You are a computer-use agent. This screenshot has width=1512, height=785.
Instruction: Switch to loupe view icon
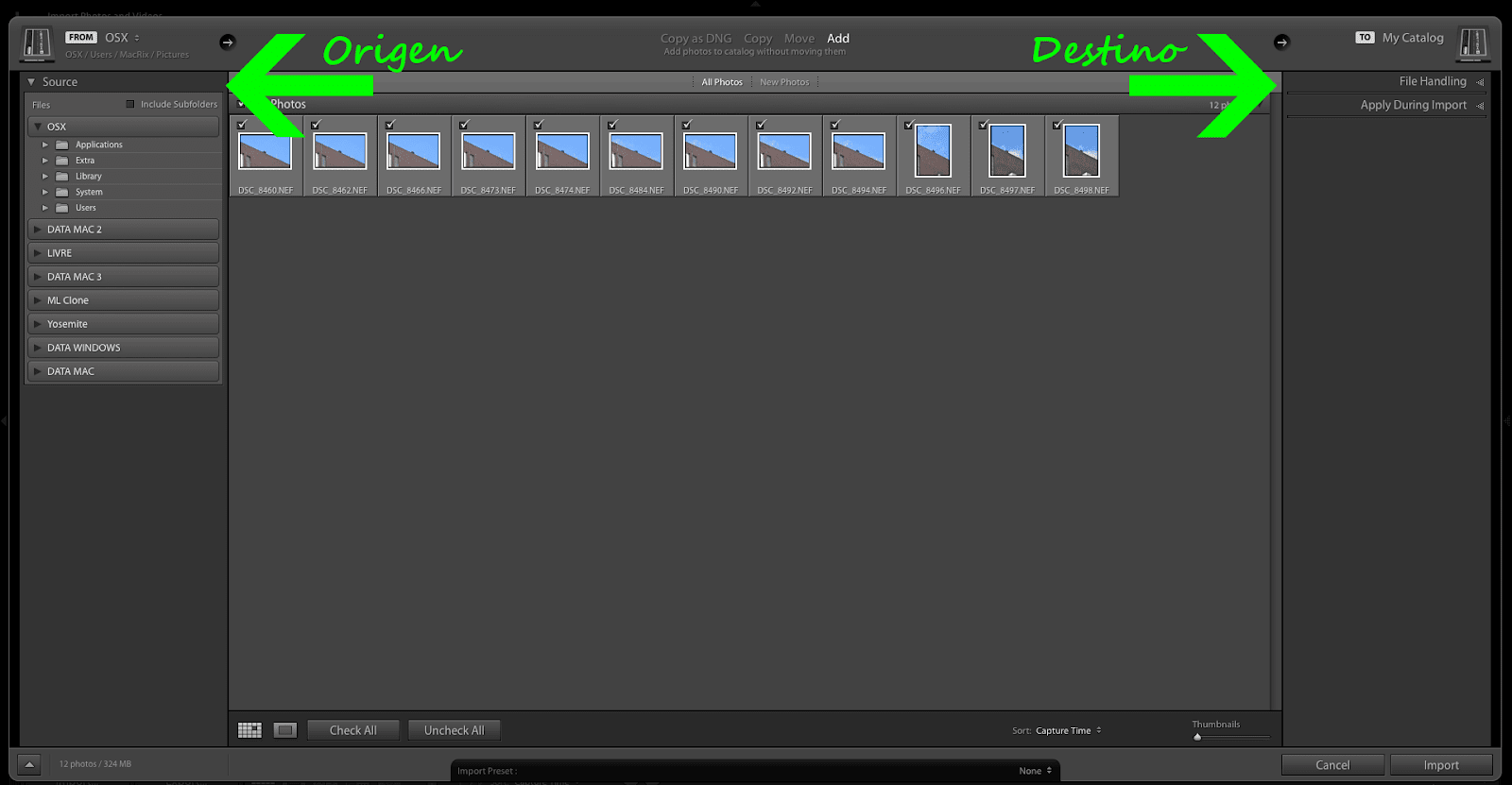[x=285, y=730]
